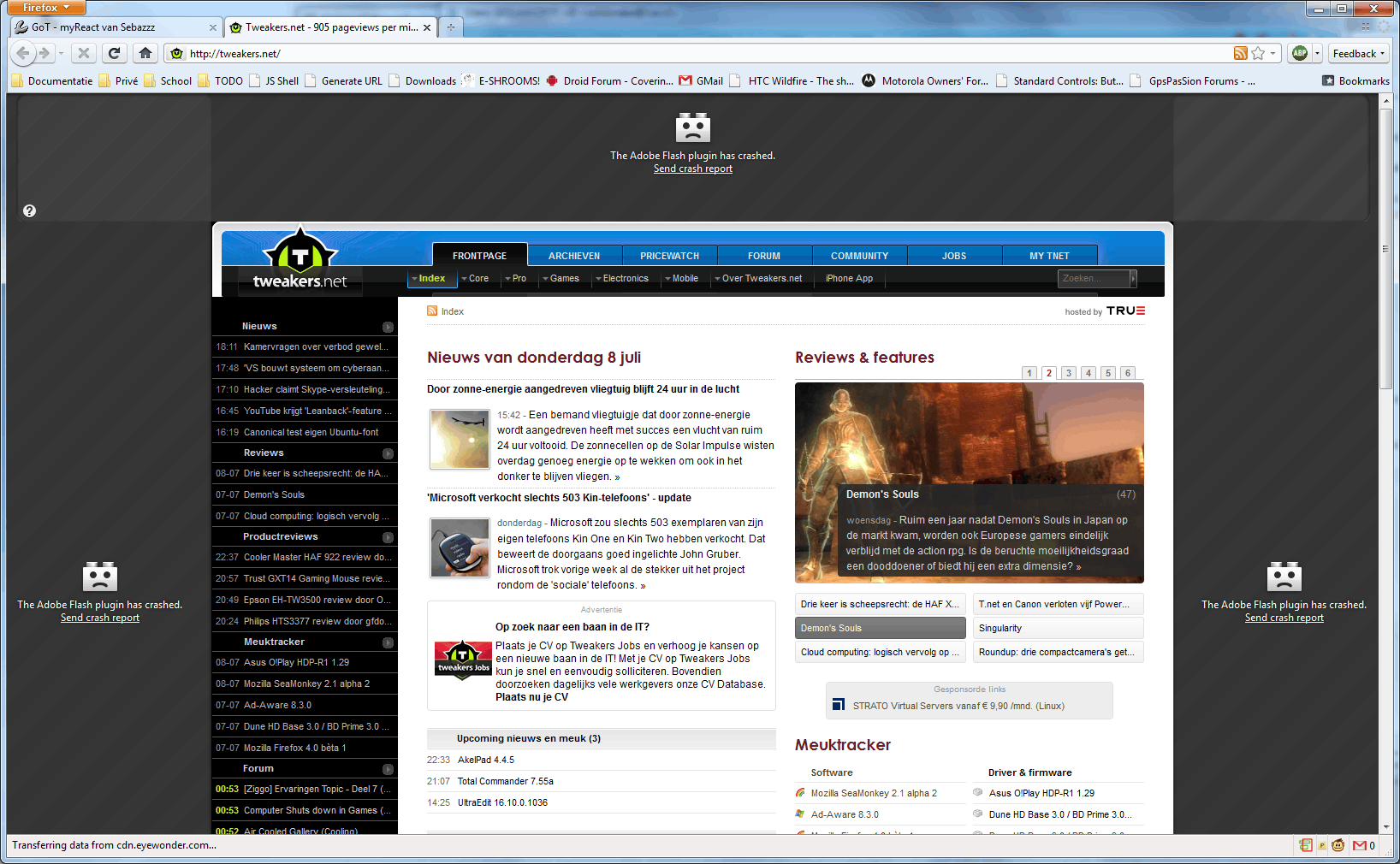Open the iPhone App link

tap(849, 278)
